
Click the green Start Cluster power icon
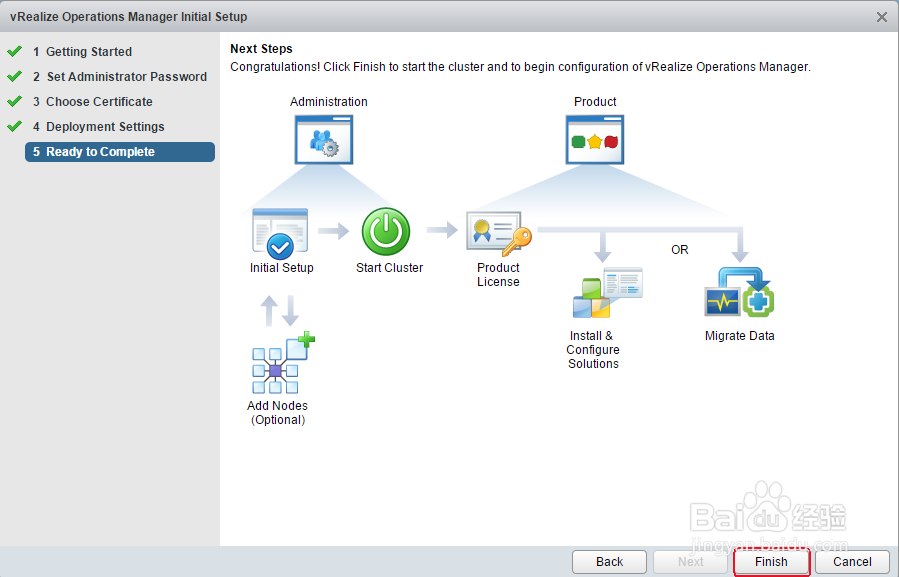click(x=386, y=232)
